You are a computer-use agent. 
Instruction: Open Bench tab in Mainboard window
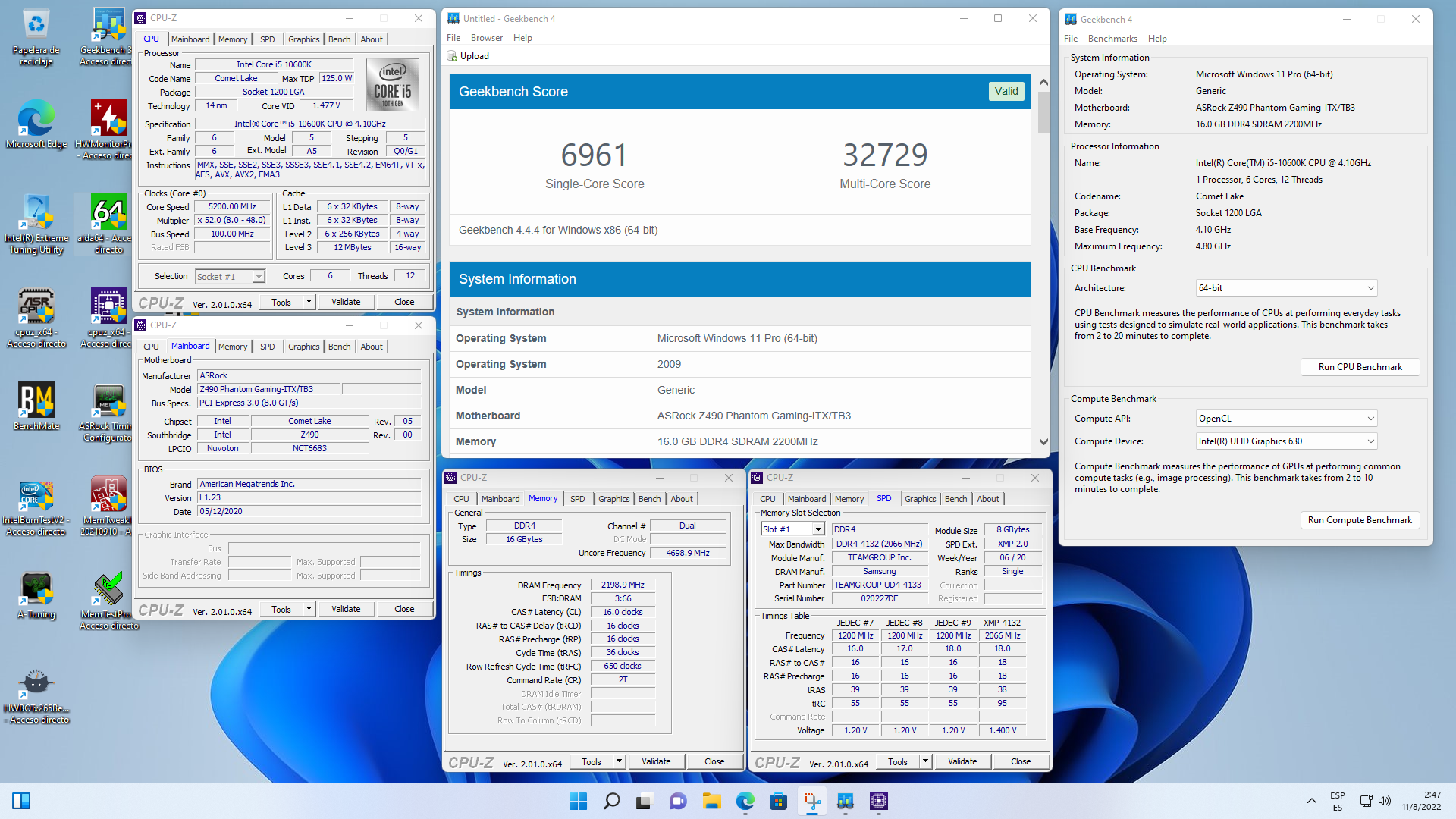coord(339,347)
